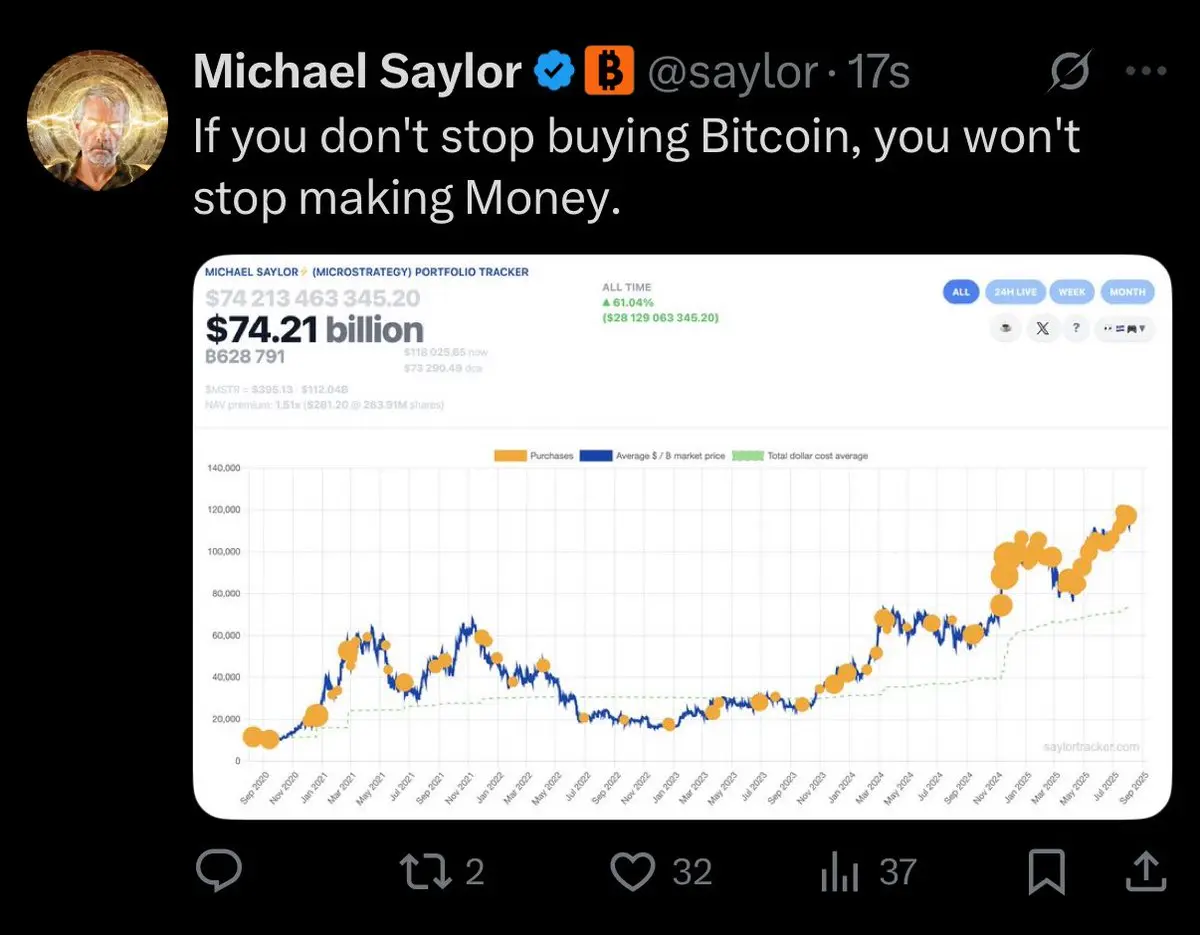Switch to the WEEK range tab
Viewport: 1200px width, 935px height.
click(1072, 292)
